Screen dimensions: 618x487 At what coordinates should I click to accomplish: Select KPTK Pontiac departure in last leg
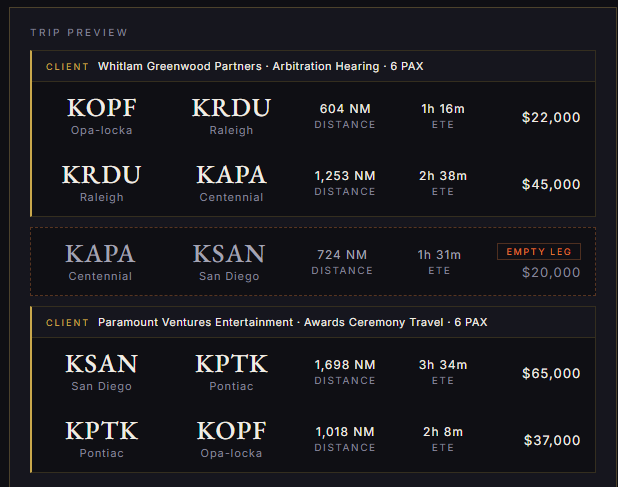coord(102,440)
